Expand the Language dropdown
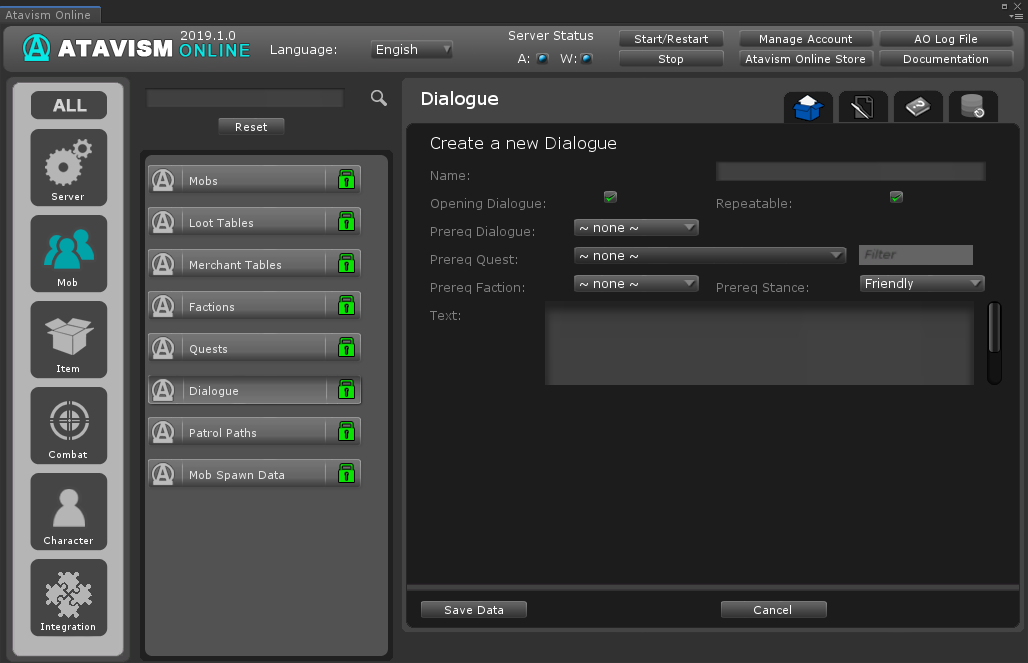 click(412, 49)
